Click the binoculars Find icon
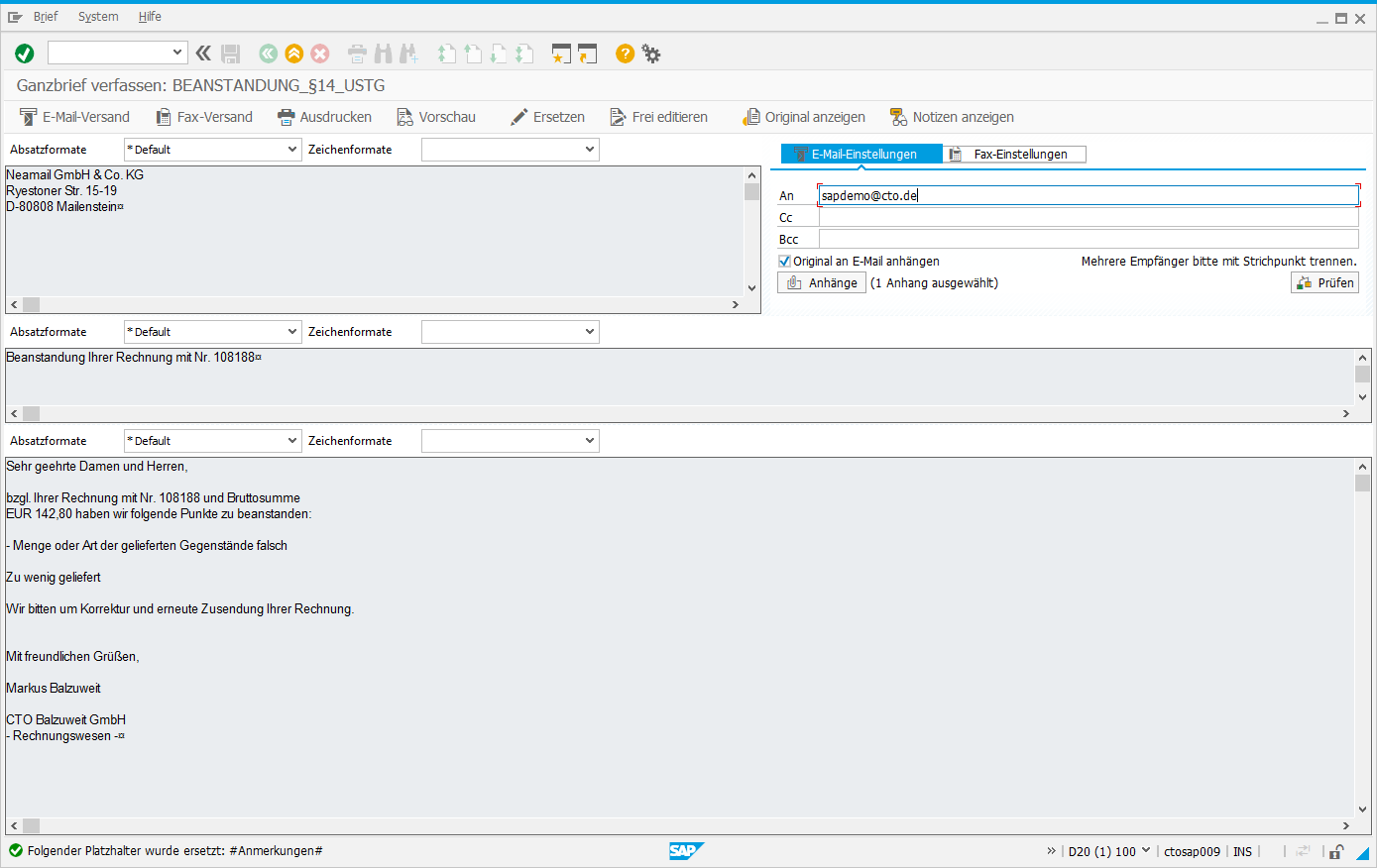1377x868 pixels. pos(383,54)
